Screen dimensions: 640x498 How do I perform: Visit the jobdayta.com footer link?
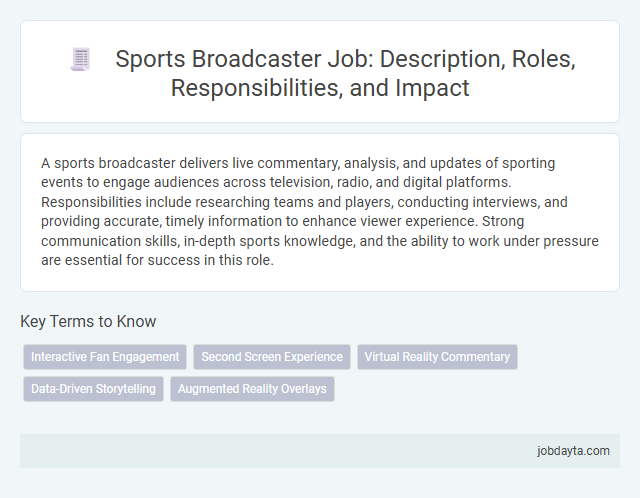573,451
